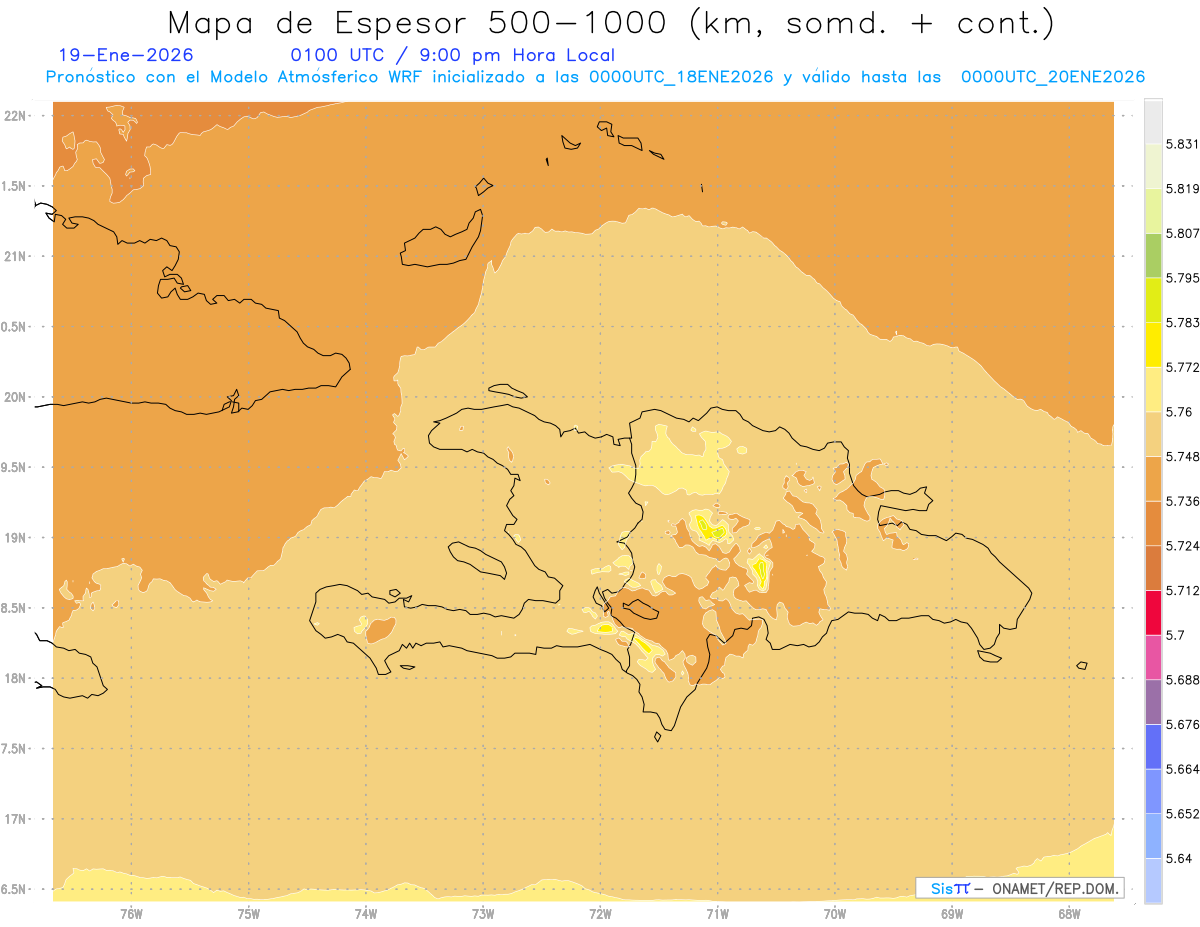Click legend value '5.64'
Image resolution: width=1200 pixels, height=927 pixels.
[x=1179, y=858]
